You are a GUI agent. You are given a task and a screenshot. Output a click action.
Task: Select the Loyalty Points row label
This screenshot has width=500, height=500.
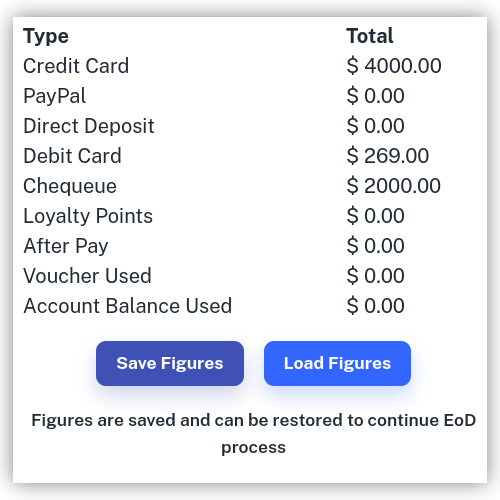pyautogui.click(x=88, y=216)
